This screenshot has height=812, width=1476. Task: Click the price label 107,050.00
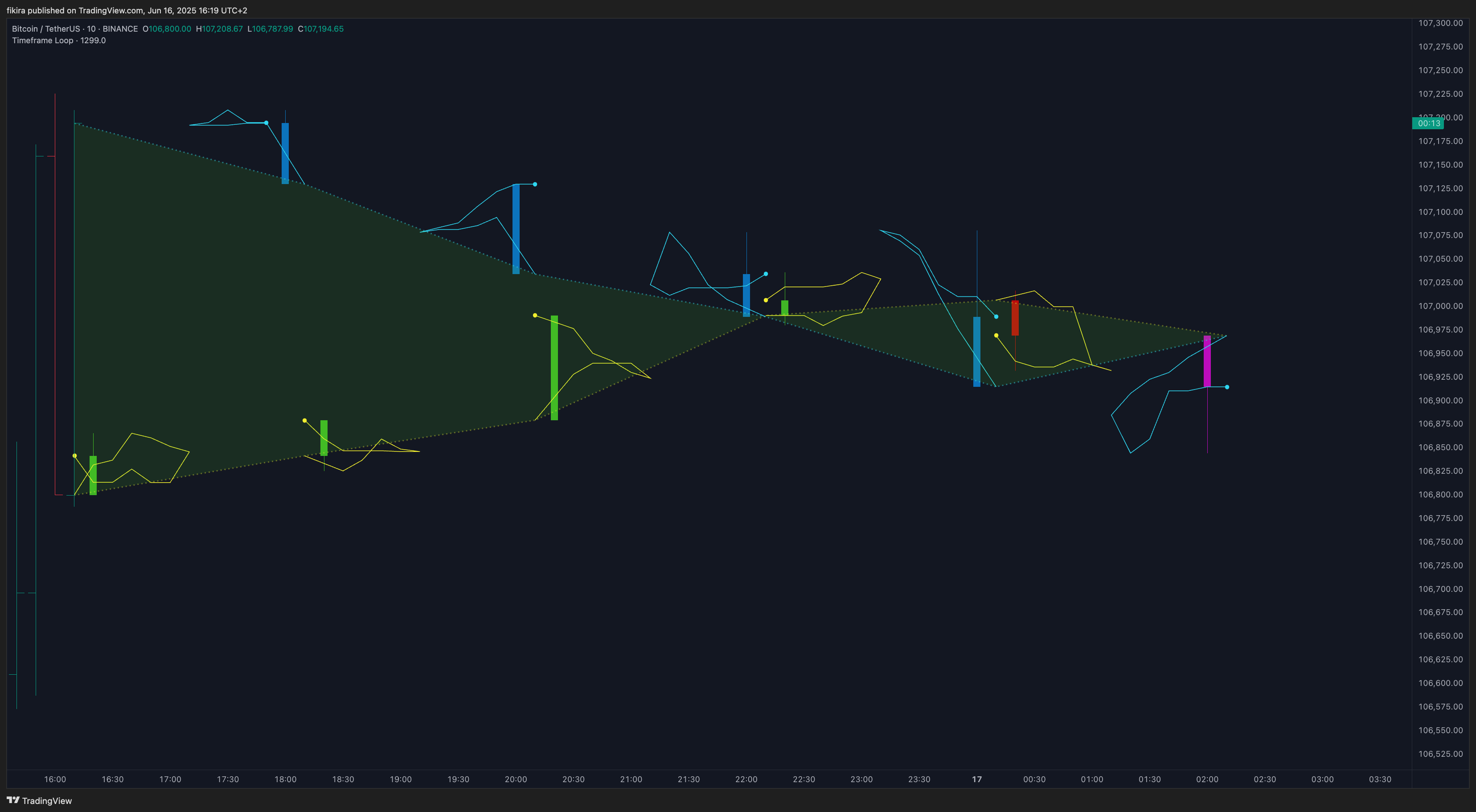(x=1440, y=259)
